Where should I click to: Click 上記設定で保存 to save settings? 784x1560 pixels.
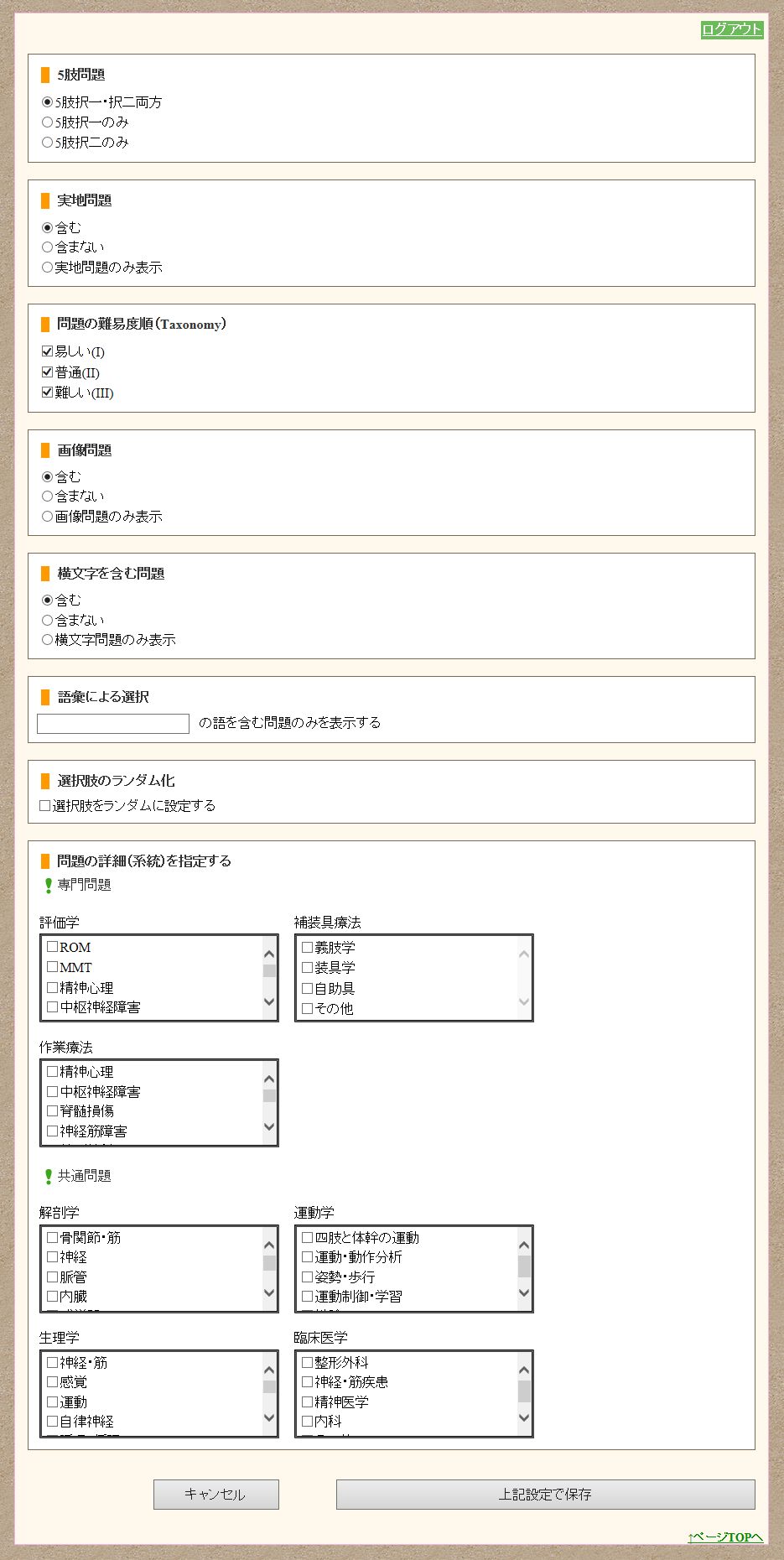click(x=545, y=1495)
